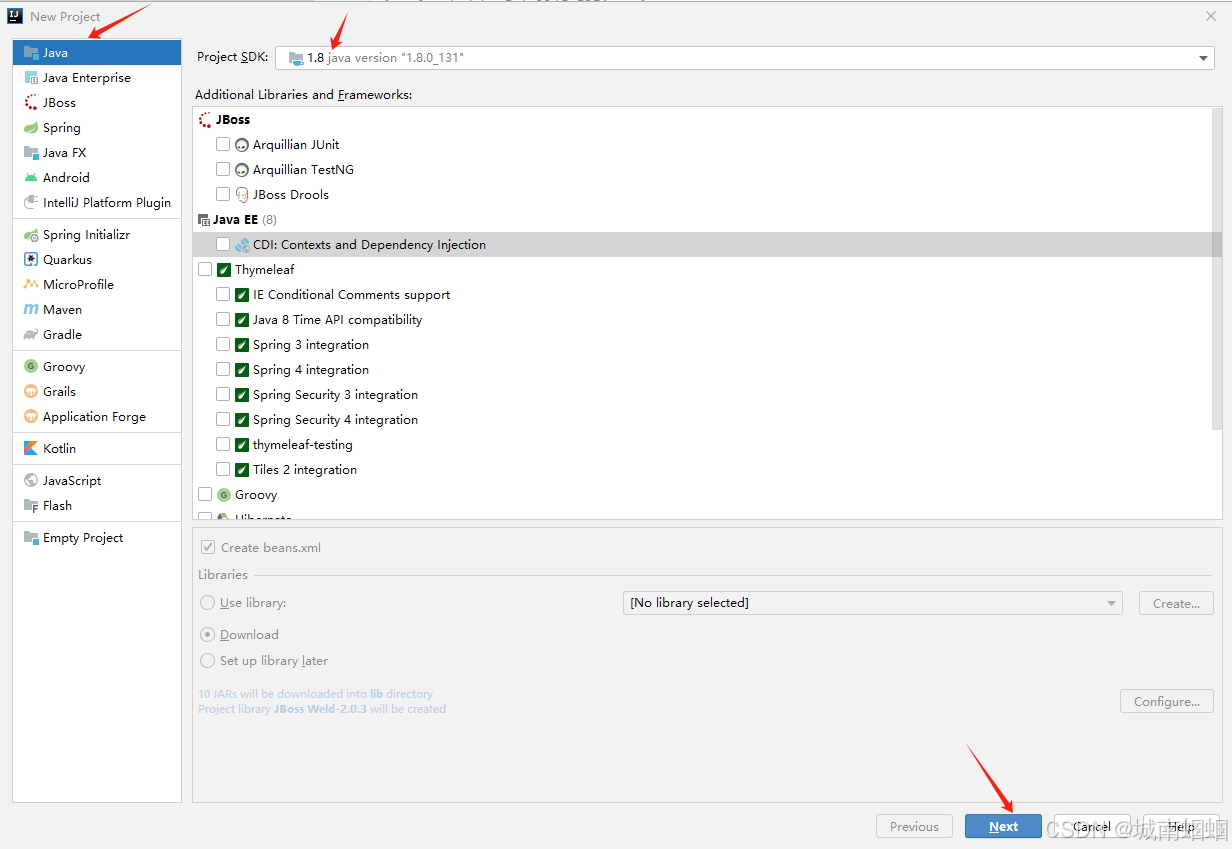The height and width of the screenshot is (849, 1232).
Task: Open the Project SDK dropdown
Action: (x=745, y=58)
